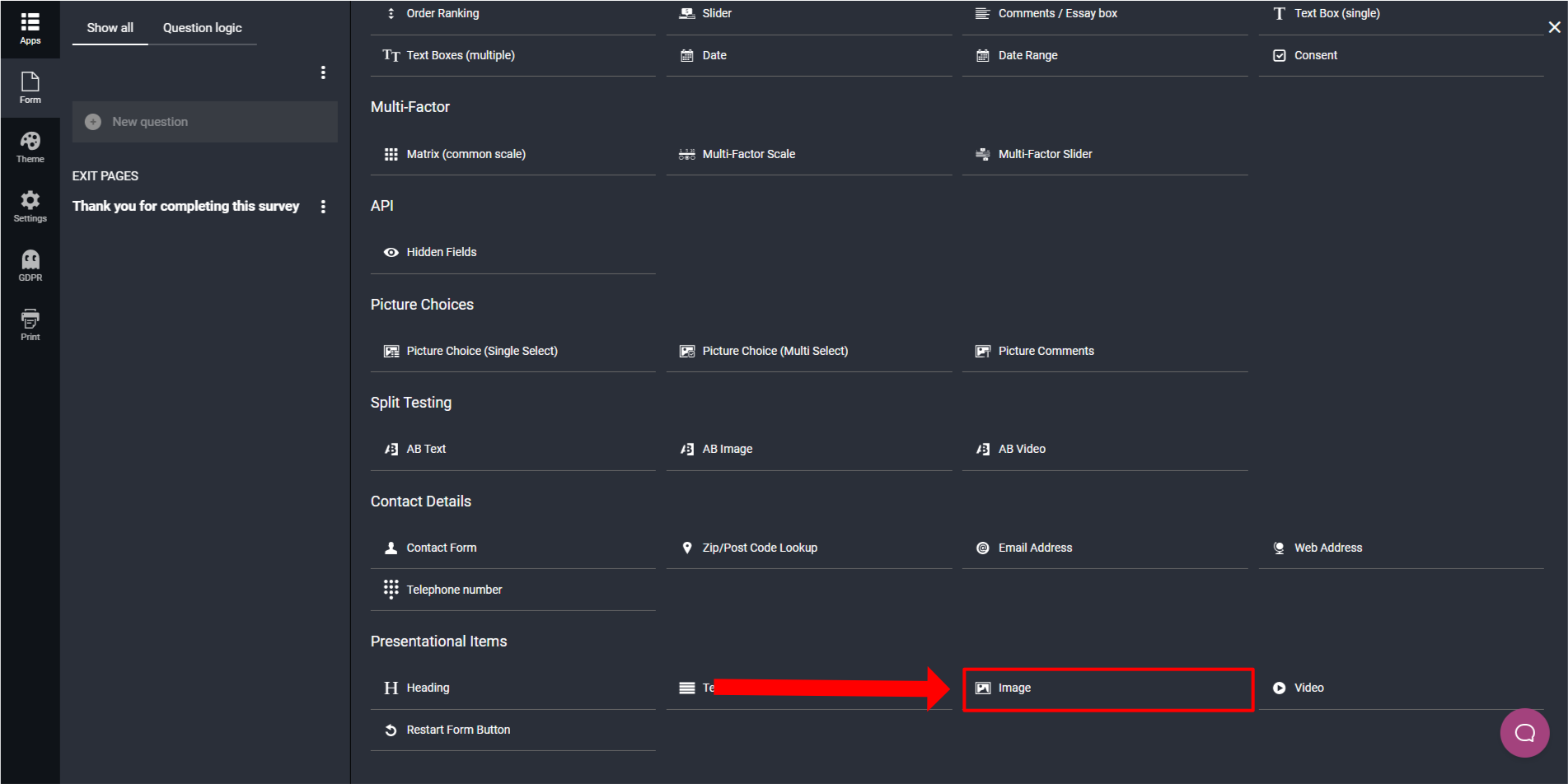
Task: Choose the Slider question type
Action: pyautogui.click(x=809, y=14)
